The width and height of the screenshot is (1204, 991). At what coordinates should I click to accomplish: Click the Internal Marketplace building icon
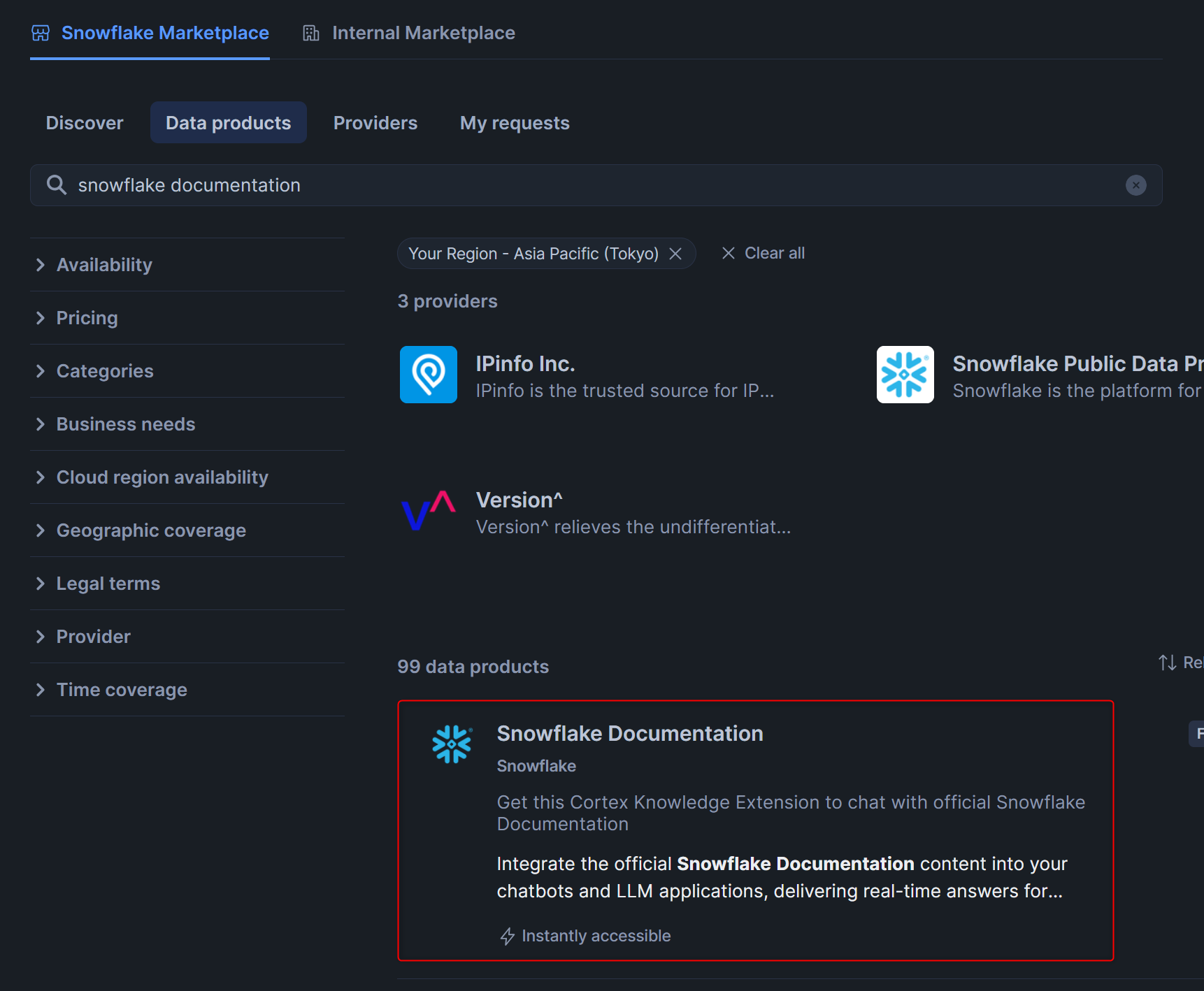(x=311, y=33)
